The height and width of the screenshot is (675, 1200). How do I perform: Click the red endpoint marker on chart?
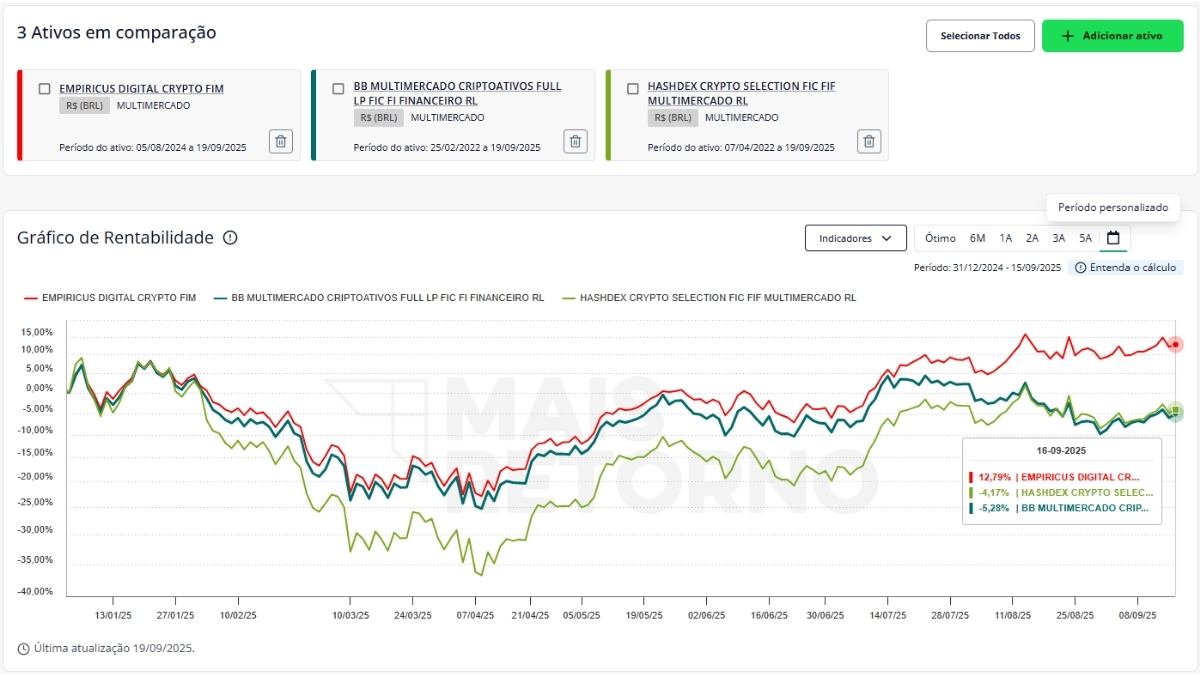[x=1176, y=345]
